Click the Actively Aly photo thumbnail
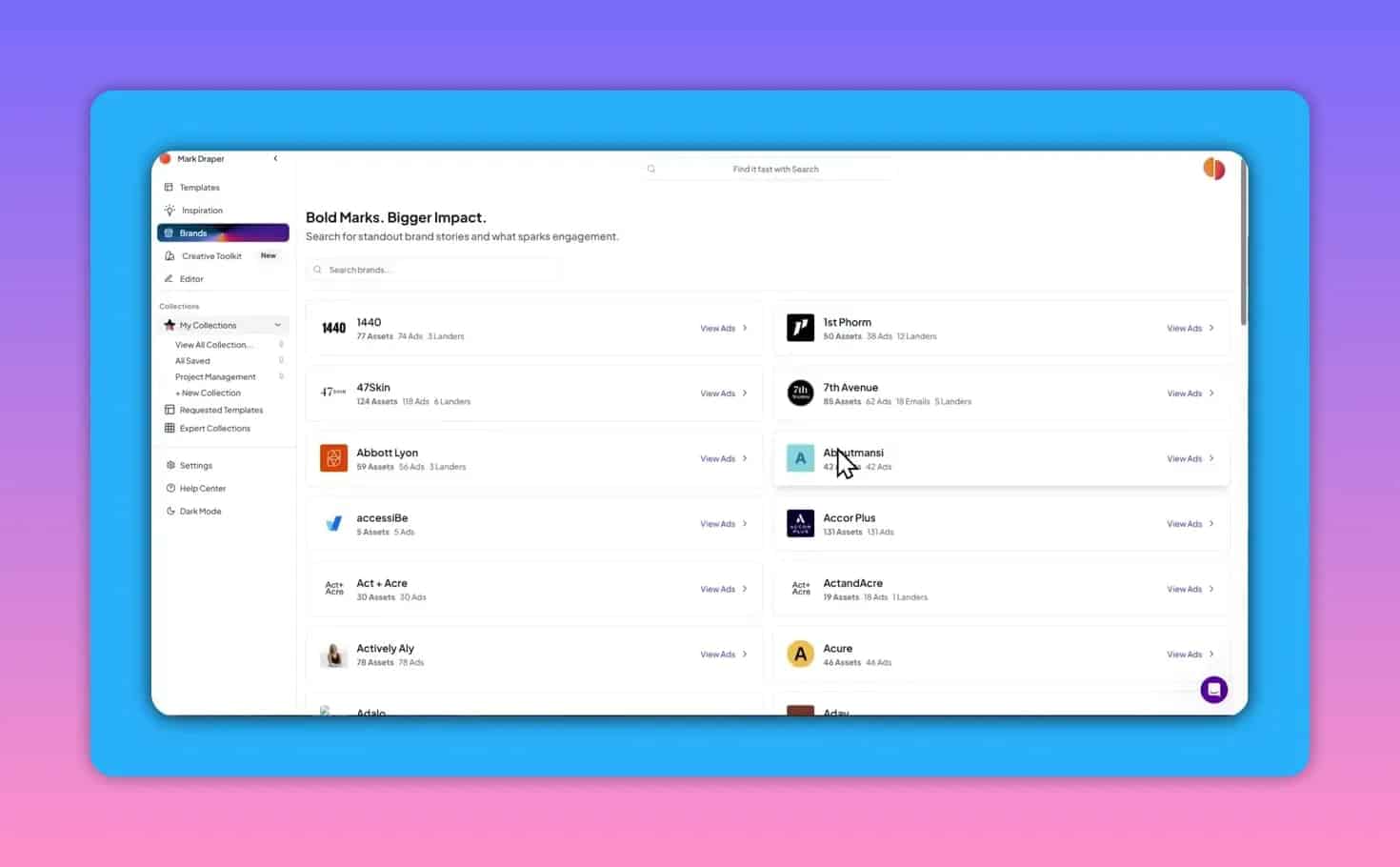This screenshot has height=867, width=1400. (x=333, y=655)
